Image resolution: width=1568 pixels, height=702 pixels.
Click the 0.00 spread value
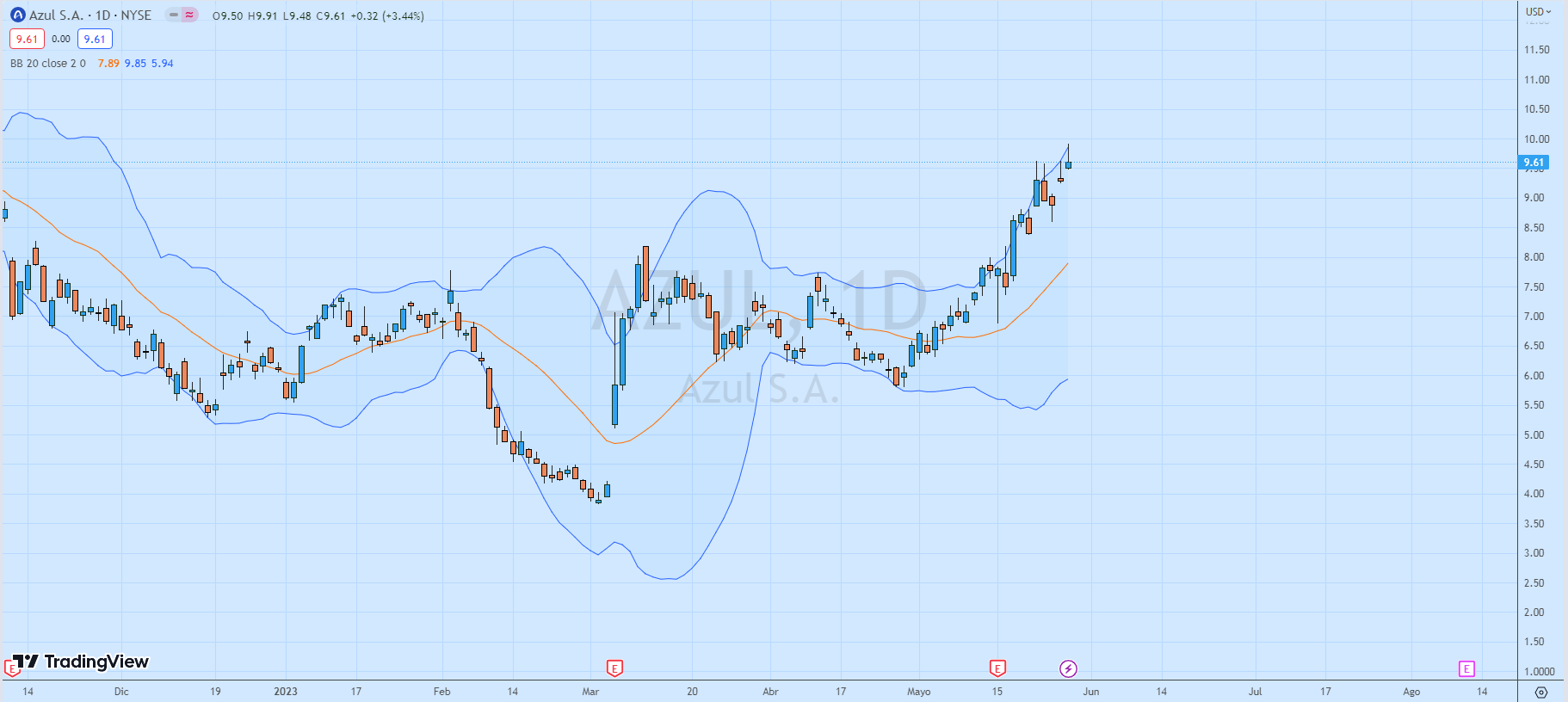[61, 39]
